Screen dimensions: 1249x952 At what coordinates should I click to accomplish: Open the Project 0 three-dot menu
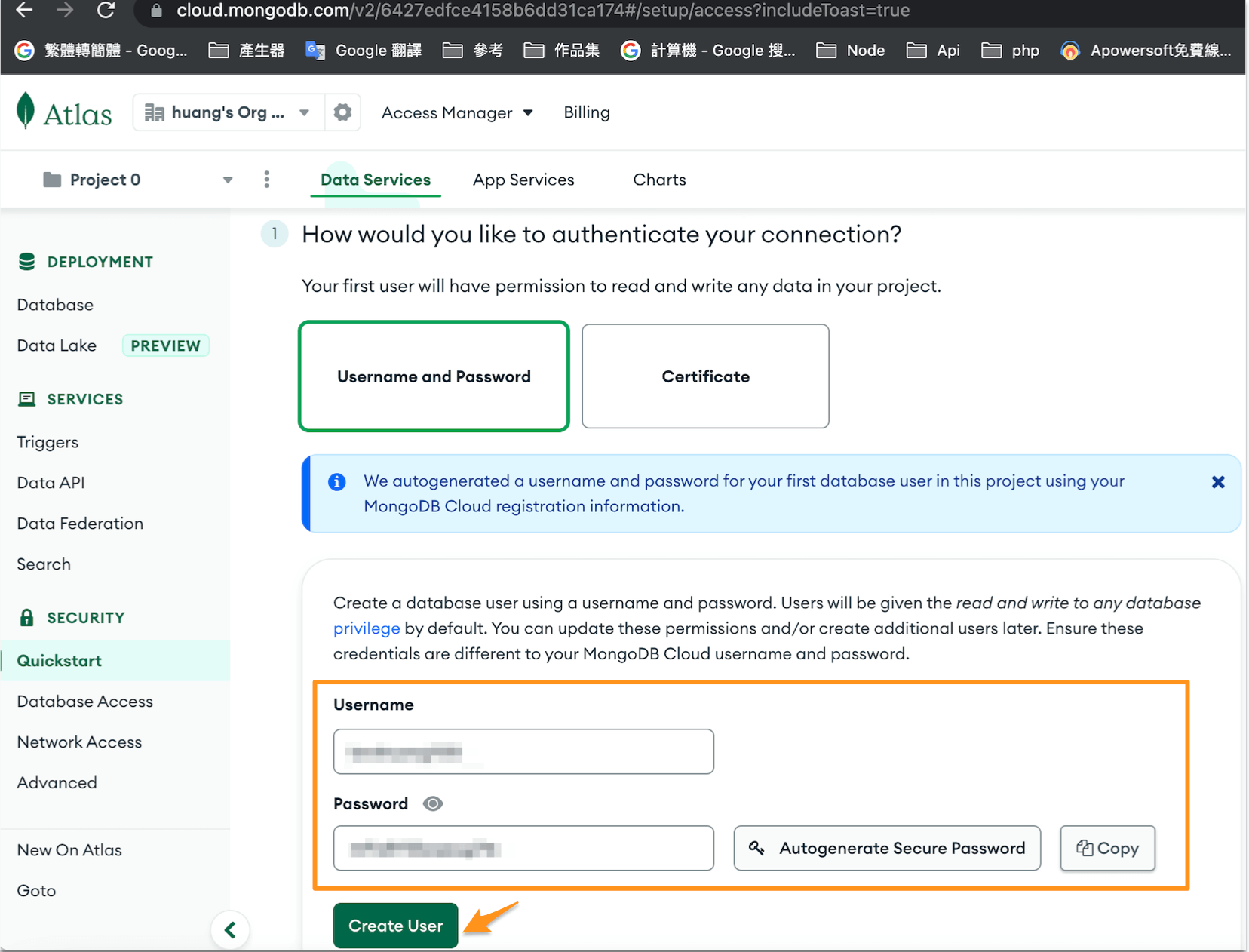click(x=266, y=180)
